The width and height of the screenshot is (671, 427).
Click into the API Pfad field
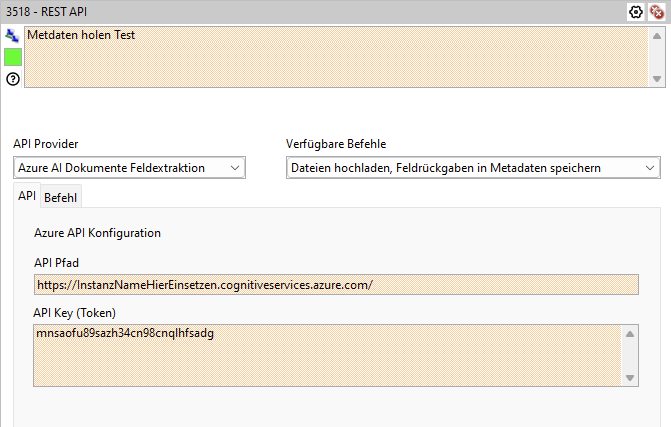[x=335, y=285]
